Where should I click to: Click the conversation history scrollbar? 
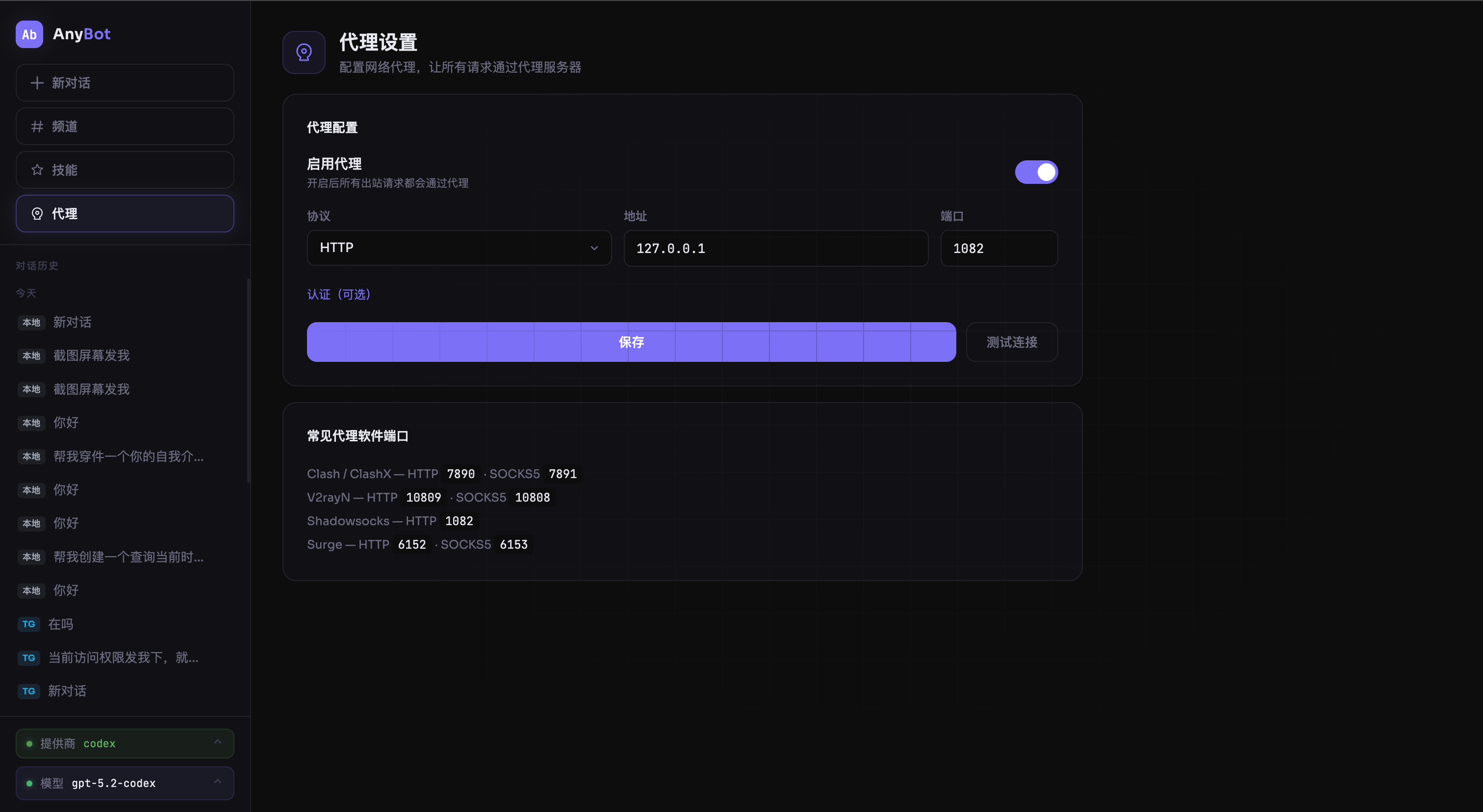[x=248, y=380]
